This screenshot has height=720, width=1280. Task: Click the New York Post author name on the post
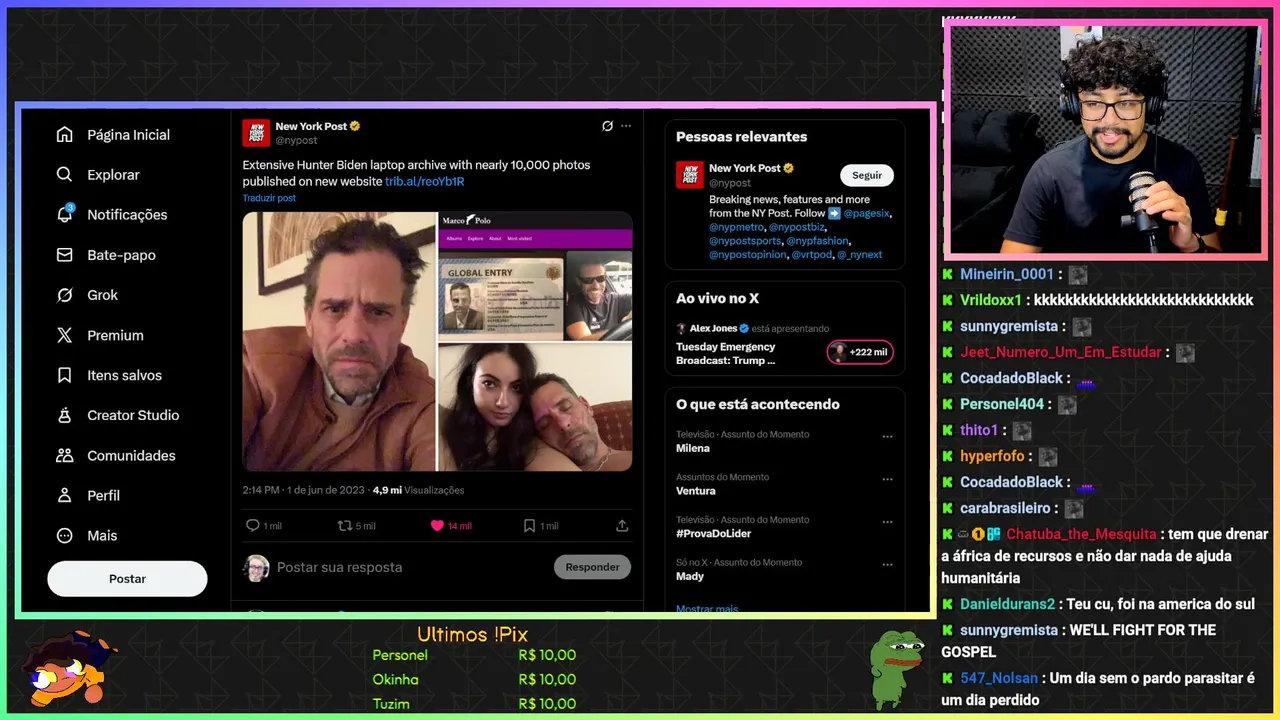coord(311,126)
